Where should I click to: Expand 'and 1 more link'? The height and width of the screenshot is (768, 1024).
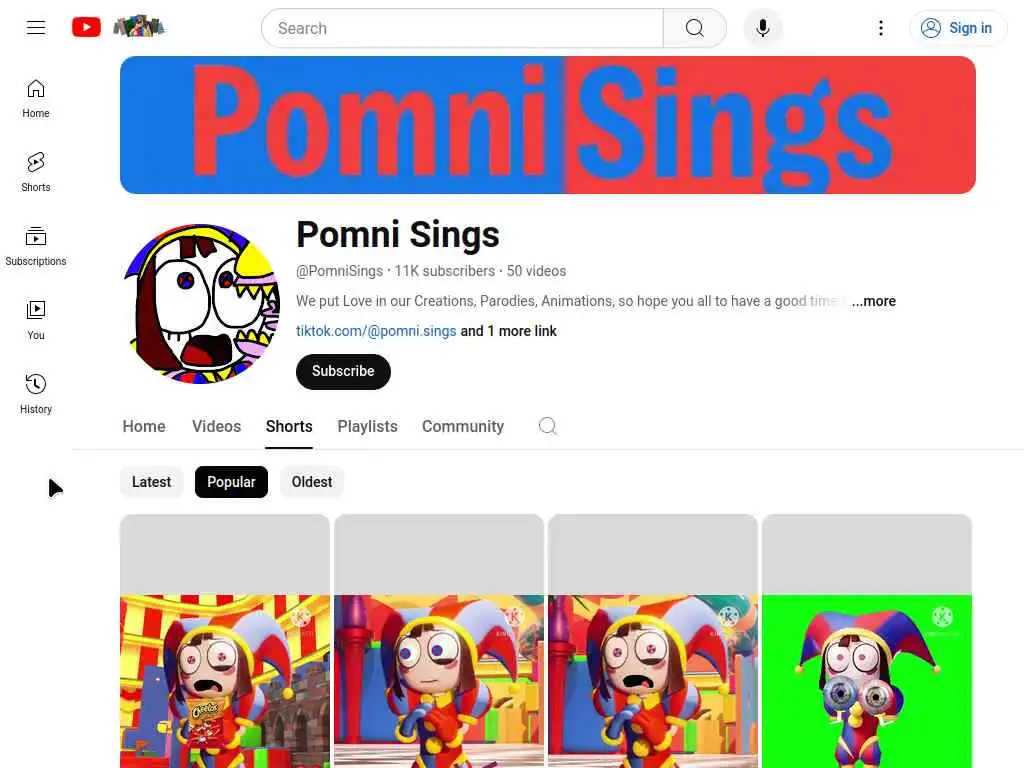pyautogui.click(x=508, y=331)
